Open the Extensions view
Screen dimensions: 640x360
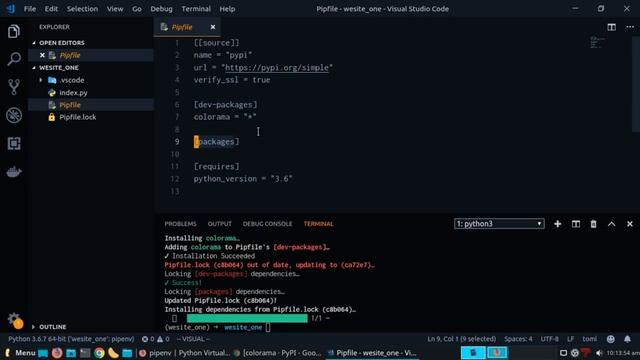pyautogui.click(x=13, y=143)
